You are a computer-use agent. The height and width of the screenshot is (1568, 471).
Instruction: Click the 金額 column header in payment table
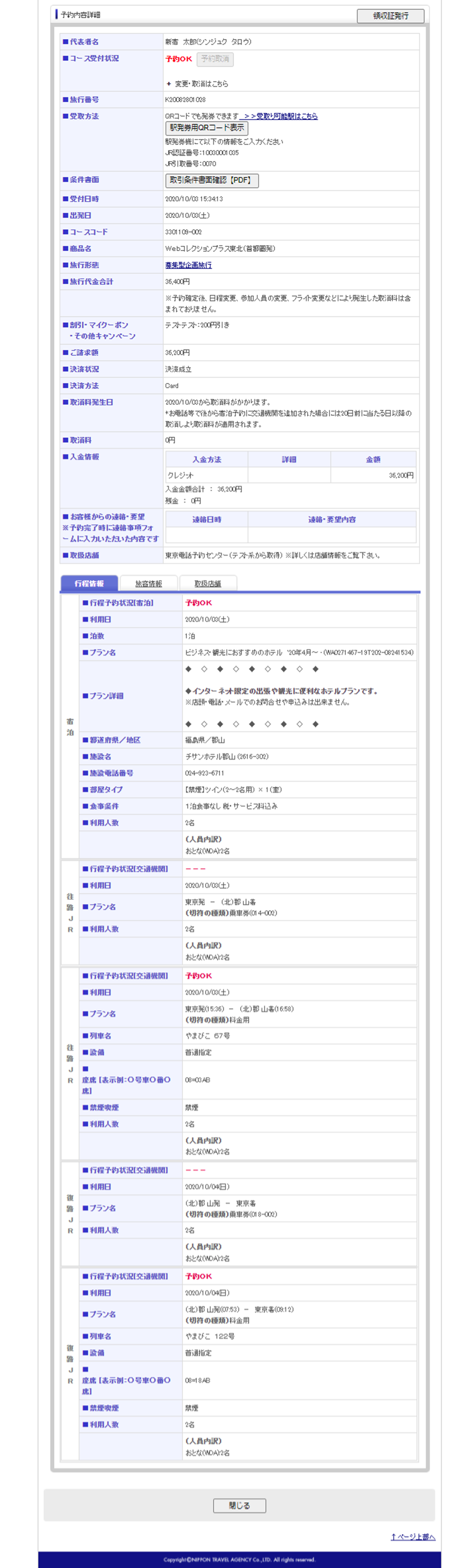tap(373, 460)
